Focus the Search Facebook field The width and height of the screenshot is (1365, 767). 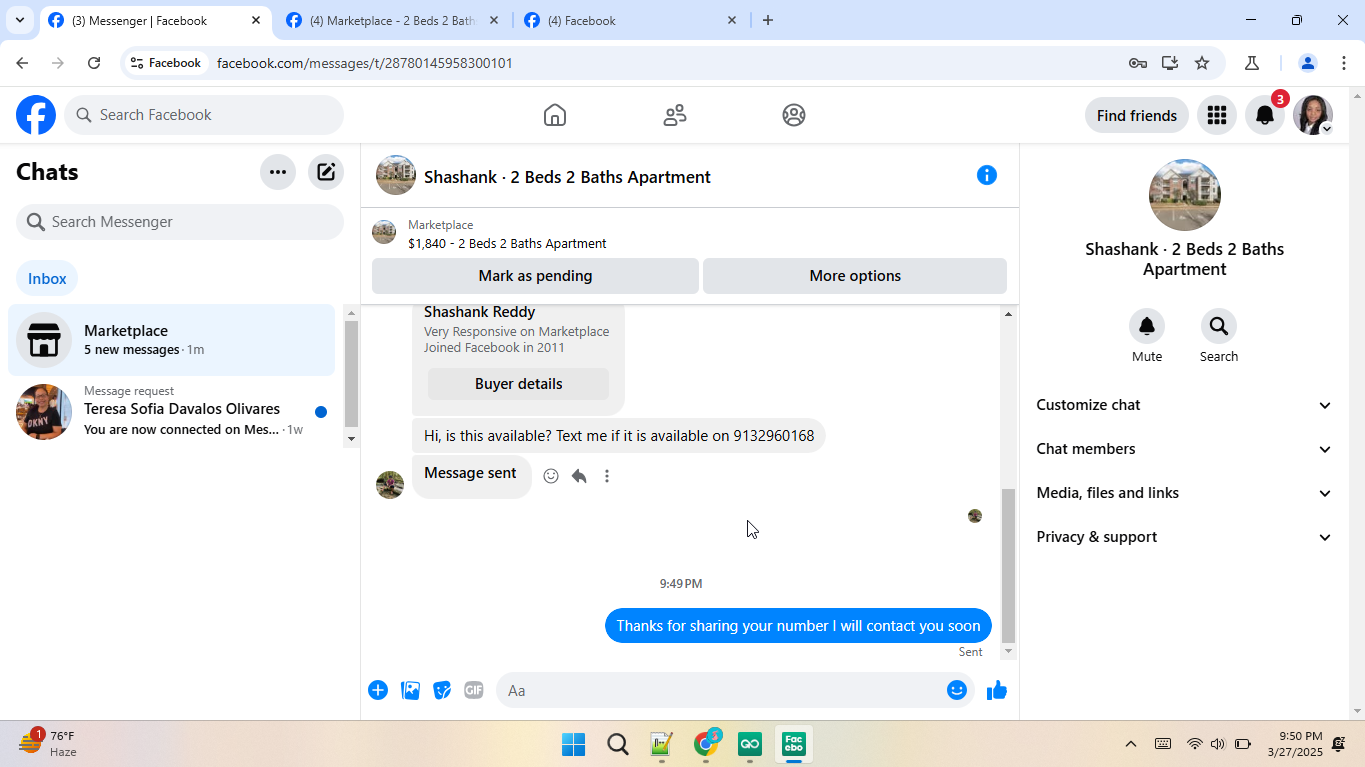204,115
